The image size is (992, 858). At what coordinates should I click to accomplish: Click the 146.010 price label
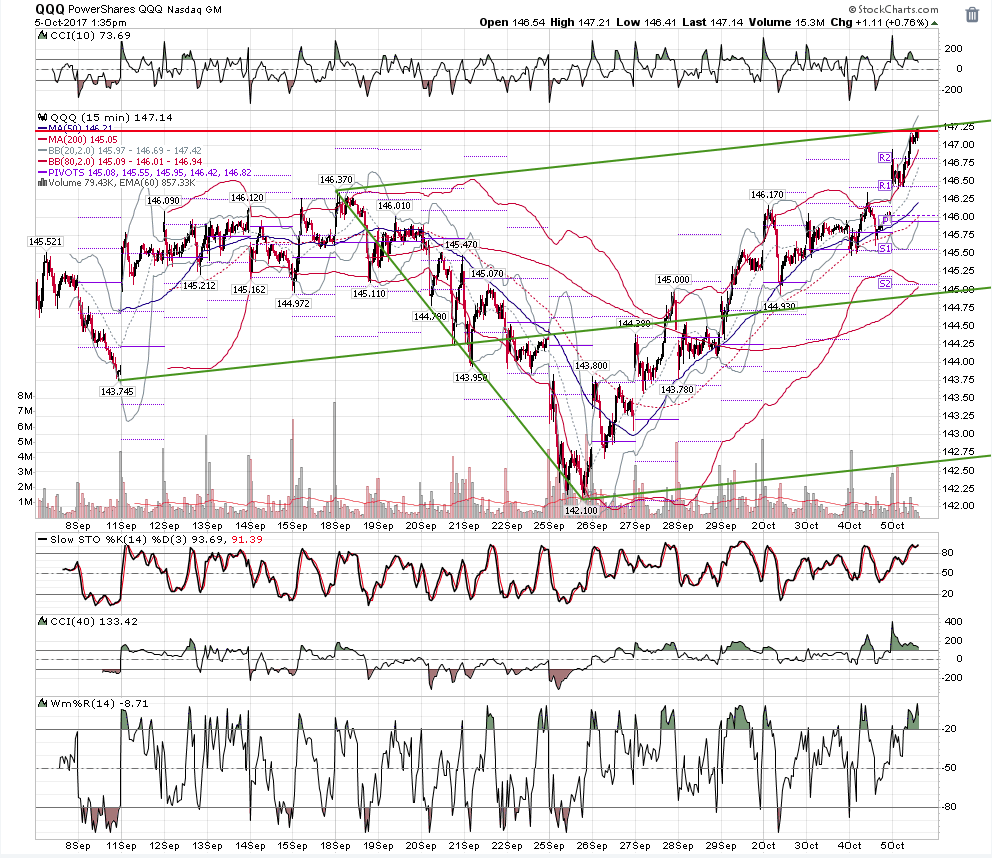pyautogui.click(x=394, y=206)
